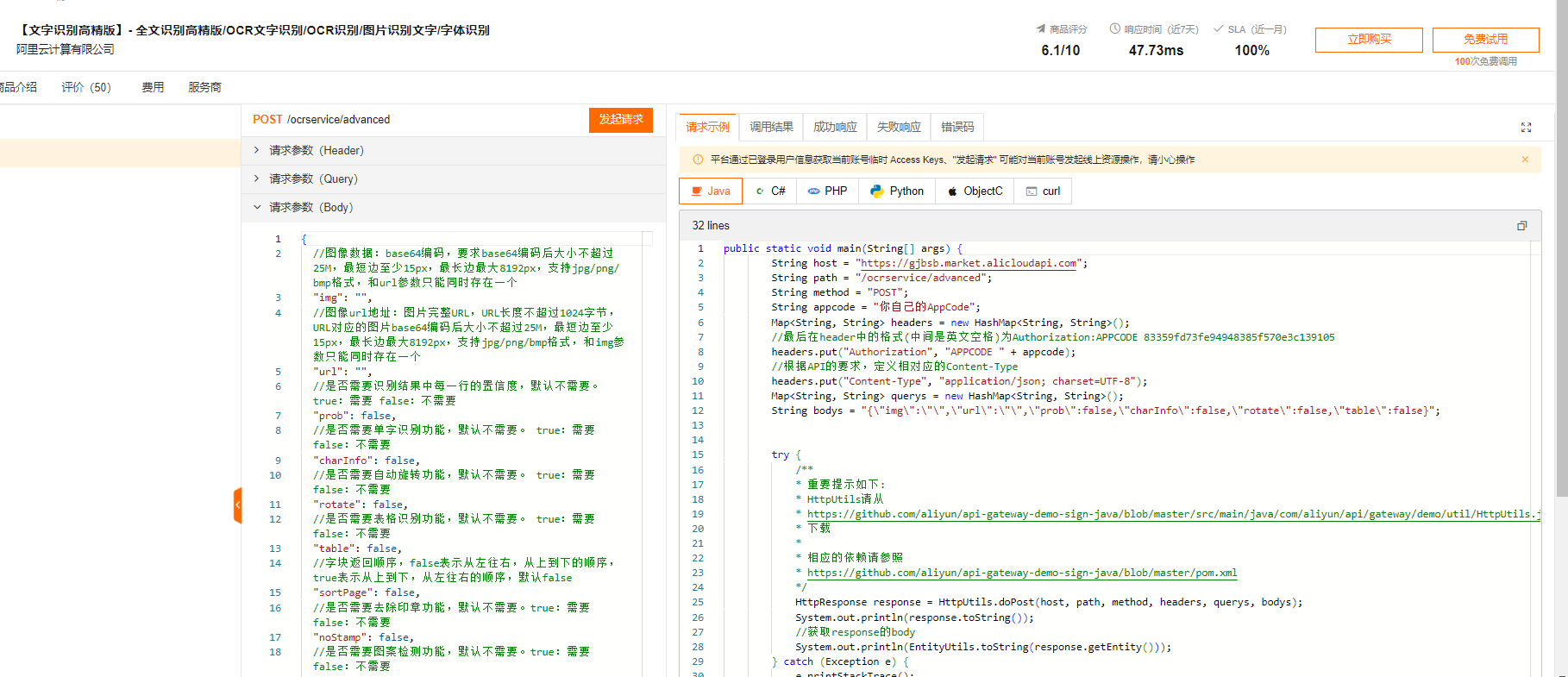
Task: Click the fullscreen expand icon in code panel
Action: coord(1526,128)
